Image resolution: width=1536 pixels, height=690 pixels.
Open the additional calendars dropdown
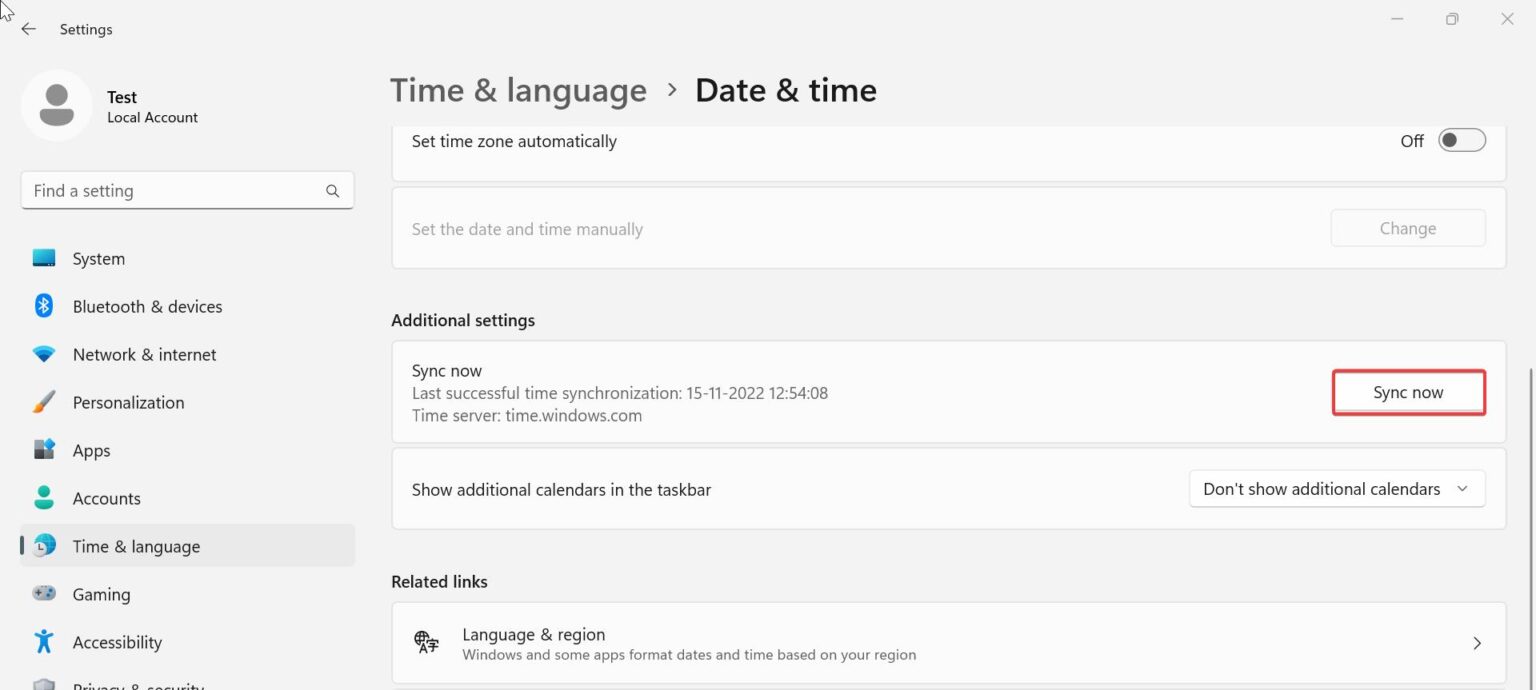pos(1336,489)
